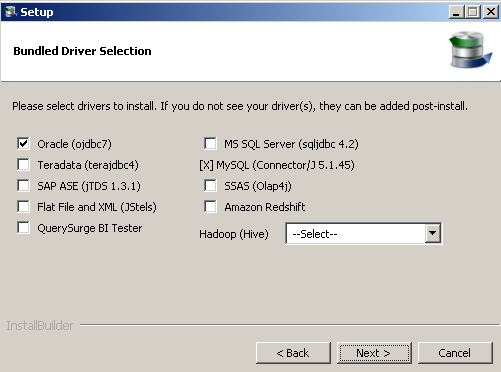Screen dimensions: 501x372
Task: Enable the Teradata (terajdbc4) driver
Action: coord(23,165)
